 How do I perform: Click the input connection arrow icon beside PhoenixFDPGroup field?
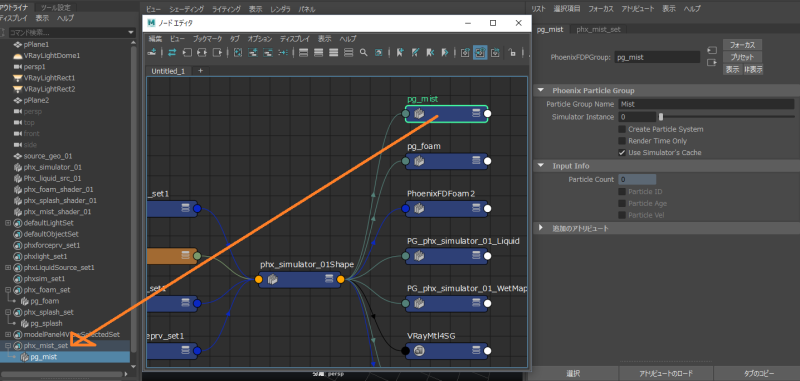(712, 50)
